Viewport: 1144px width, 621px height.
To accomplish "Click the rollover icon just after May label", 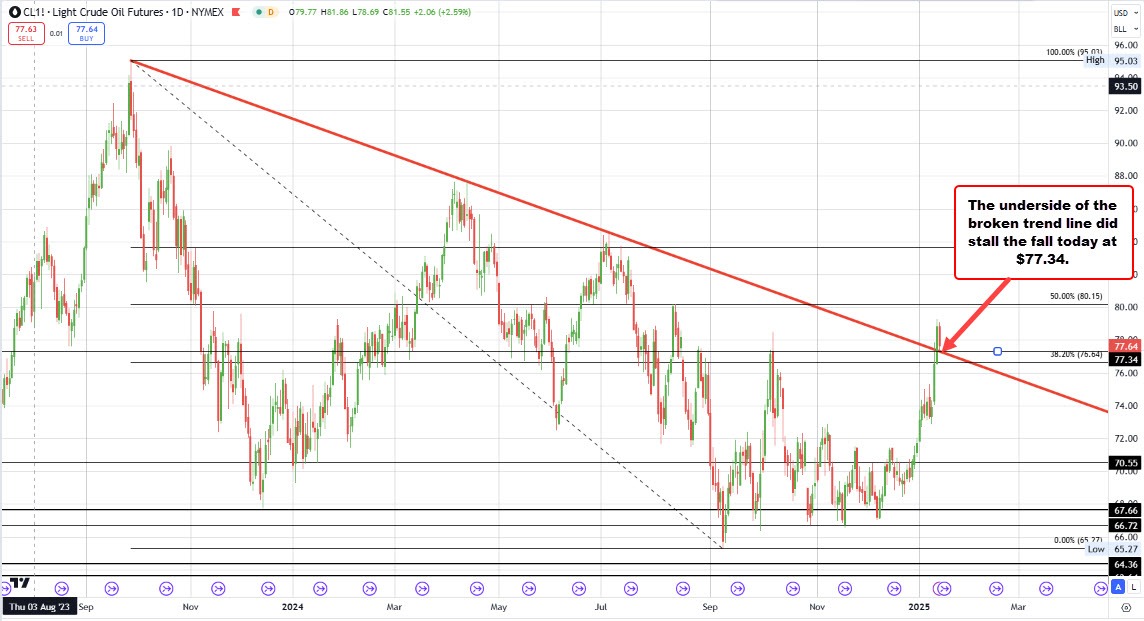I will click(x=527, y=588).
